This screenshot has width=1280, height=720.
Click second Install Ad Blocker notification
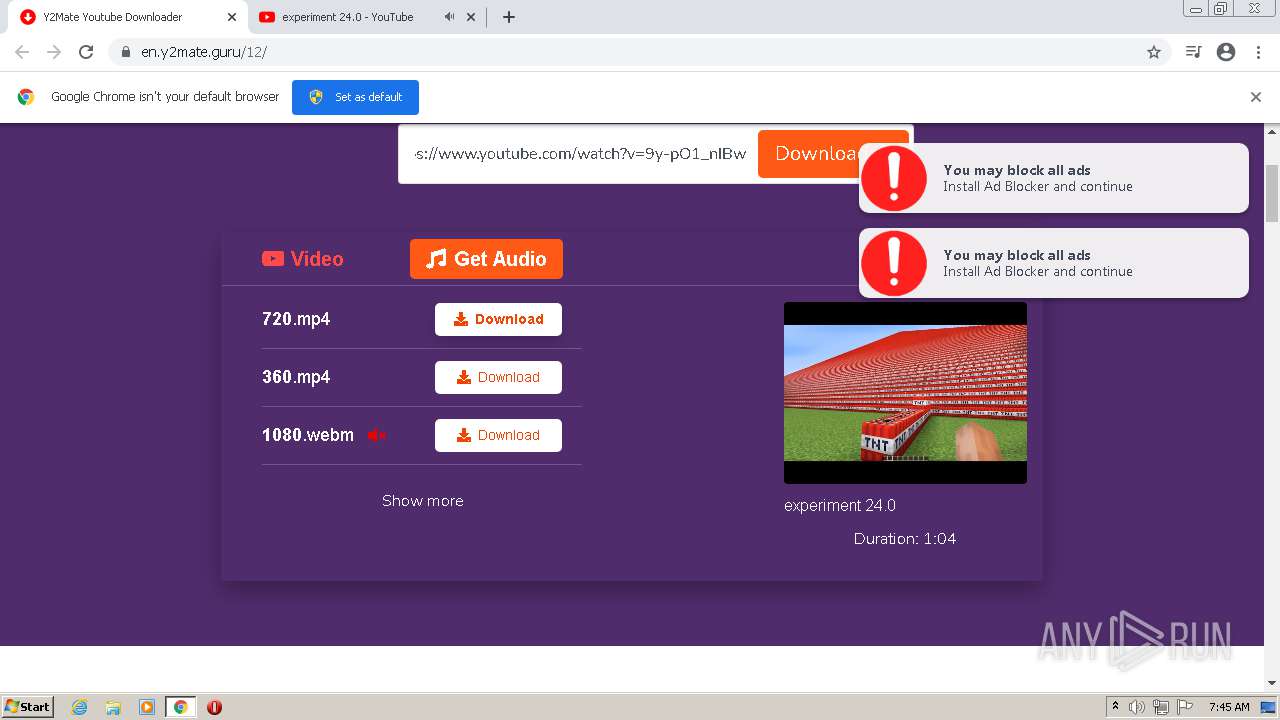coord(1054,263)
